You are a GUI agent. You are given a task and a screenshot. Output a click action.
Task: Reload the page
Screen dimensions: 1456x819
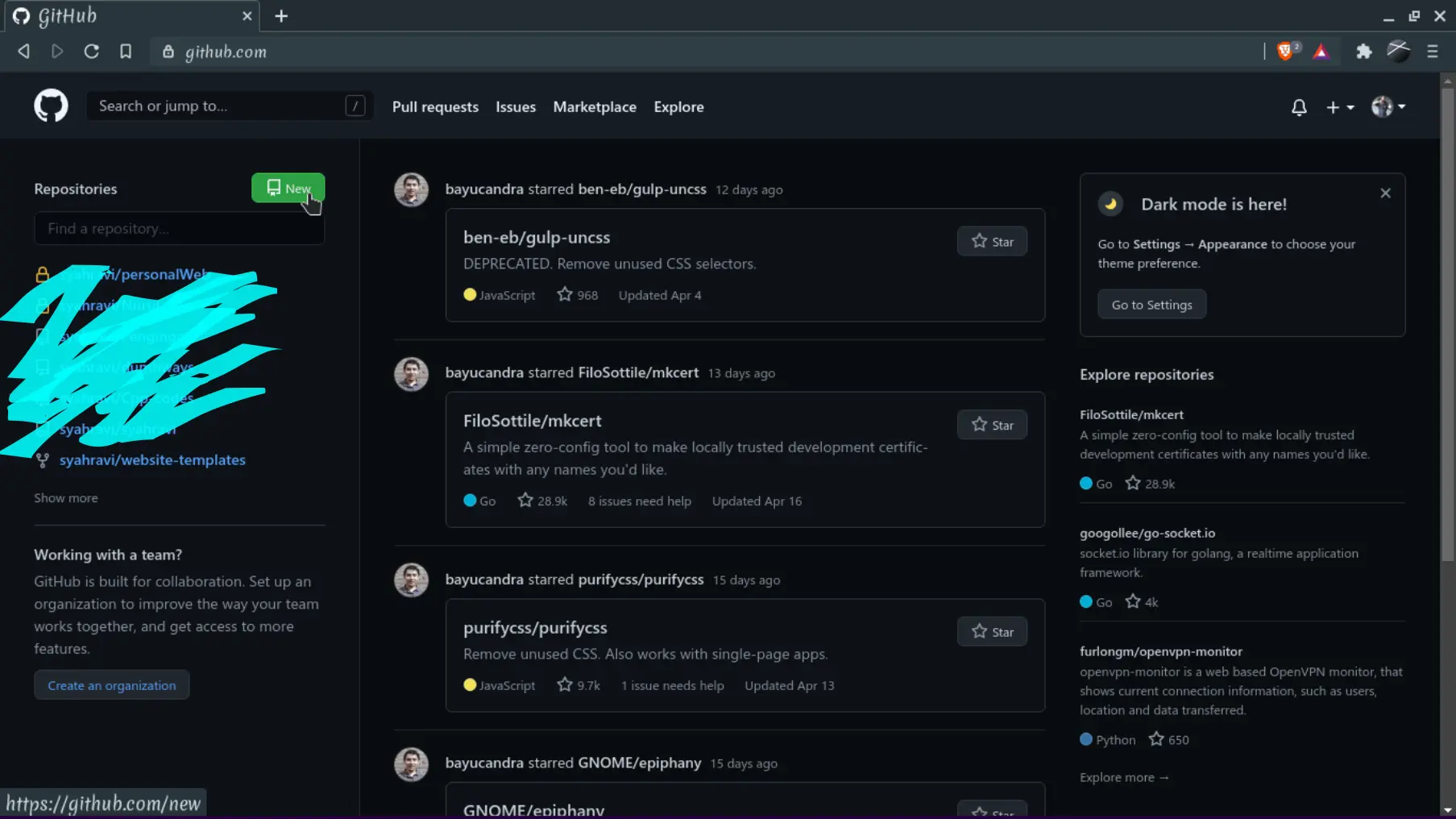point(92,52)
